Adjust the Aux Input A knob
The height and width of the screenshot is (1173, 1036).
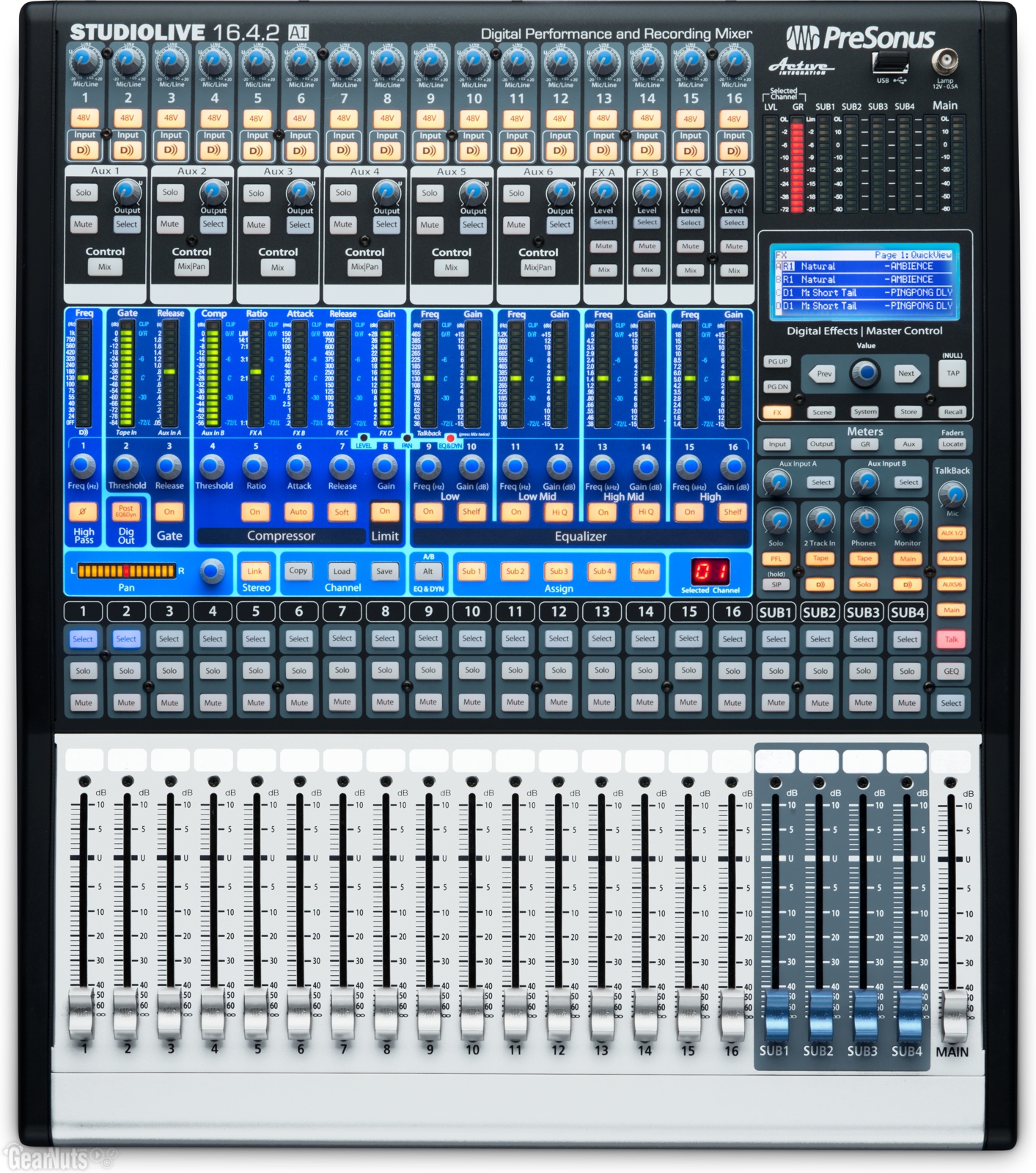point(778,482)
